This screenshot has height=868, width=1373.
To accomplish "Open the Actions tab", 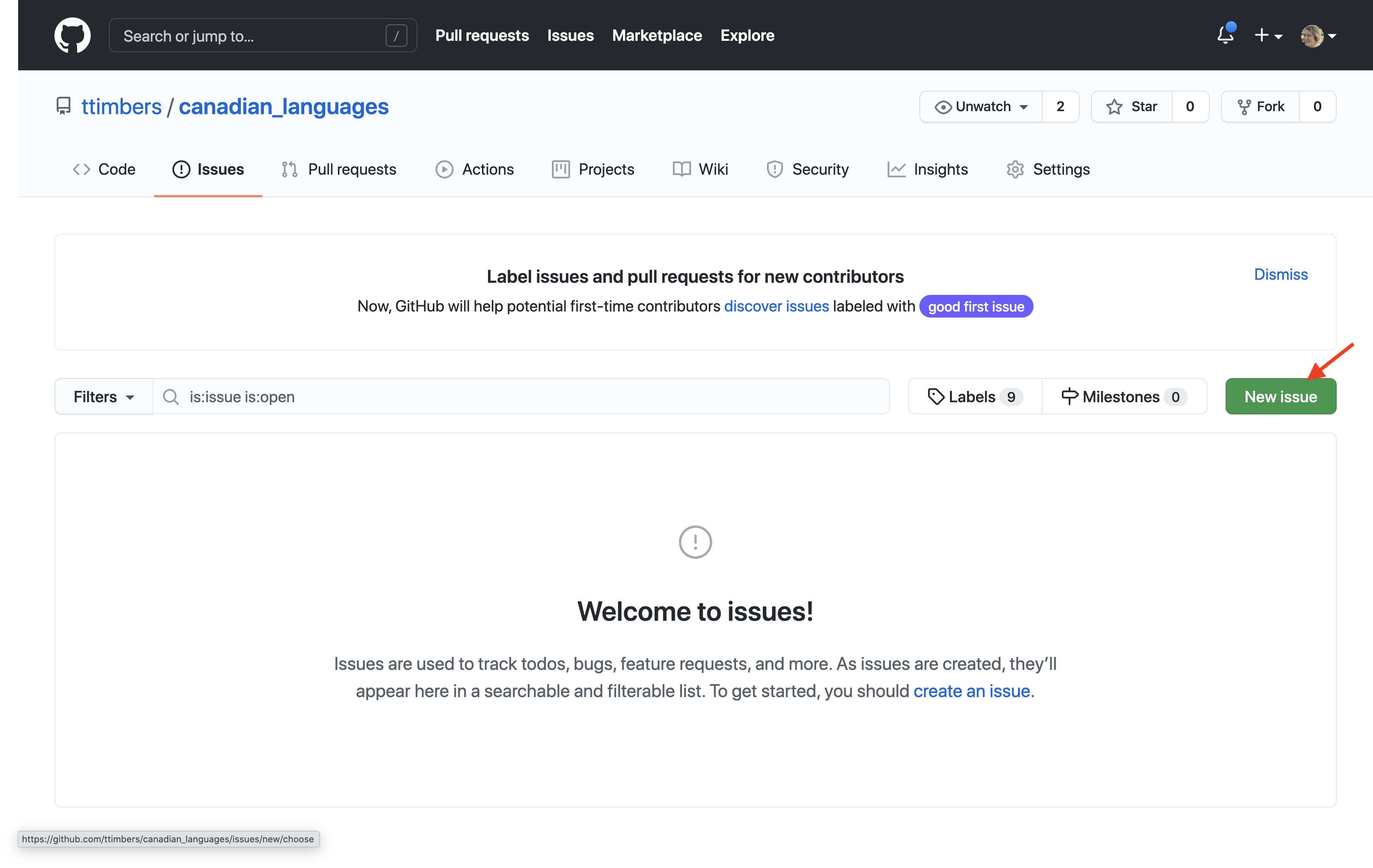I will tap(474, 169).
